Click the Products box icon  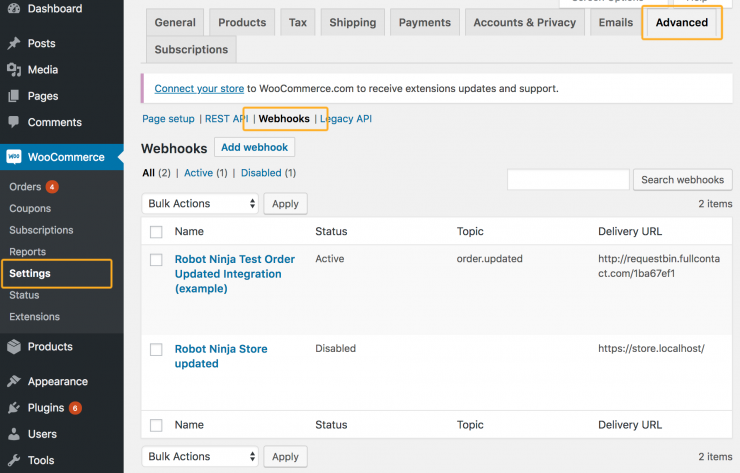click(x=14, y=346)
